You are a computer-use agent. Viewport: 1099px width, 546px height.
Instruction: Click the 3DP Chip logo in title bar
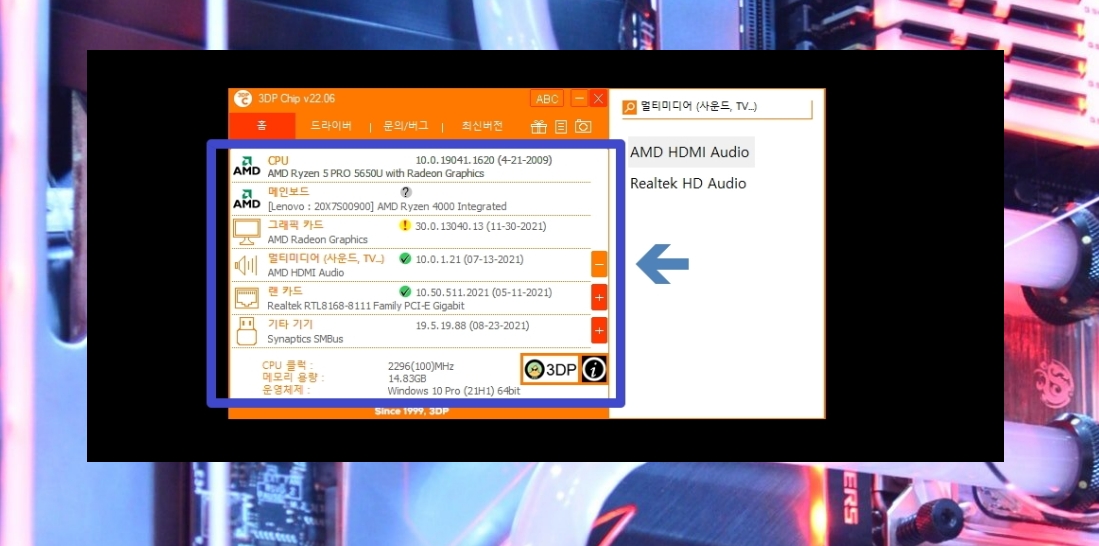click(243, 99)
